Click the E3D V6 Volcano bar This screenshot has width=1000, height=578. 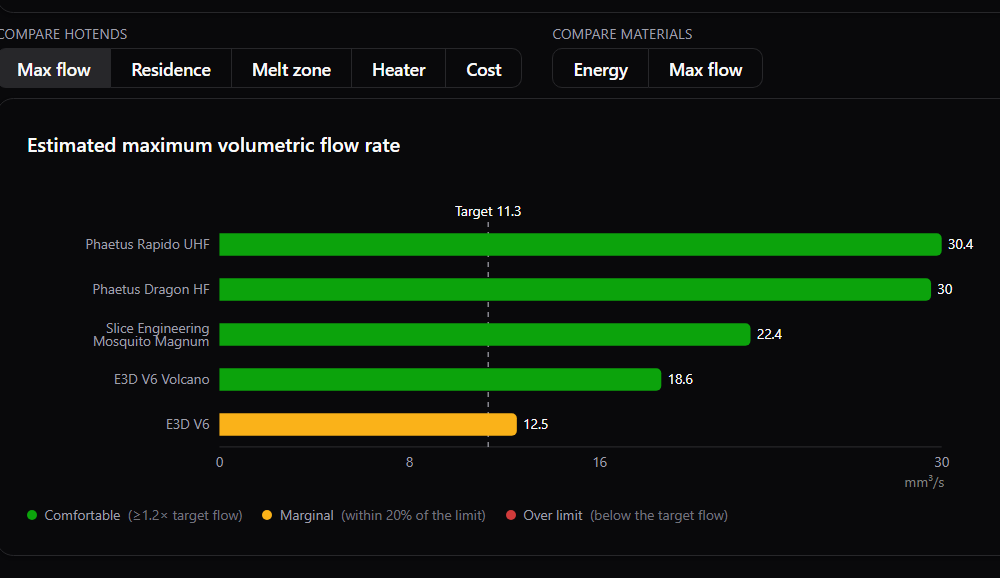point(440,380)
